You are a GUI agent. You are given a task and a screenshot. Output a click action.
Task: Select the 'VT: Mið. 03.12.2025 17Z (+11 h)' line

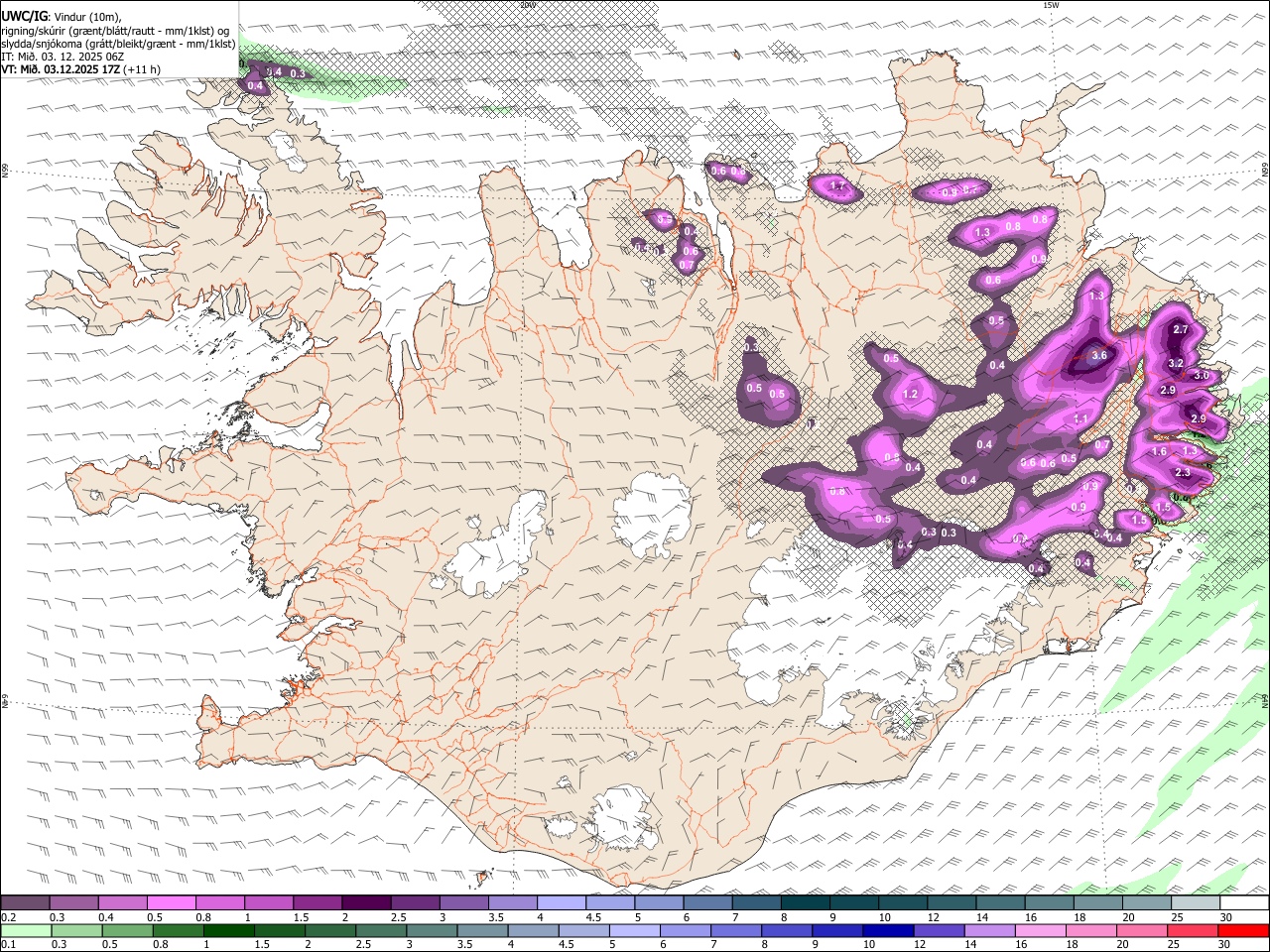[x=81, y=69]
